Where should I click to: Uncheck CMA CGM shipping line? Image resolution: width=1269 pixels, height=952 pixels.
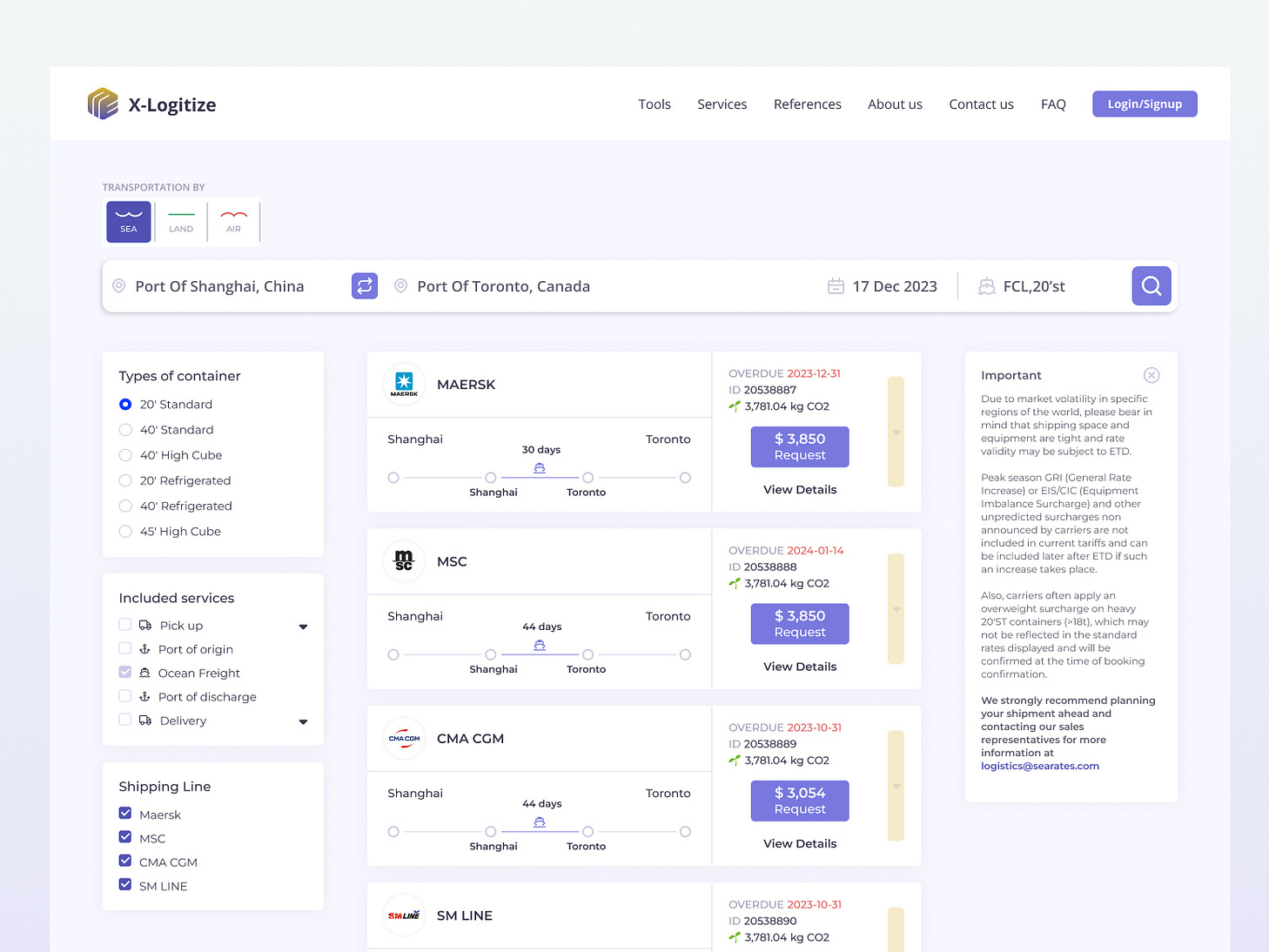pyautogui.click(x=125, y=861)
